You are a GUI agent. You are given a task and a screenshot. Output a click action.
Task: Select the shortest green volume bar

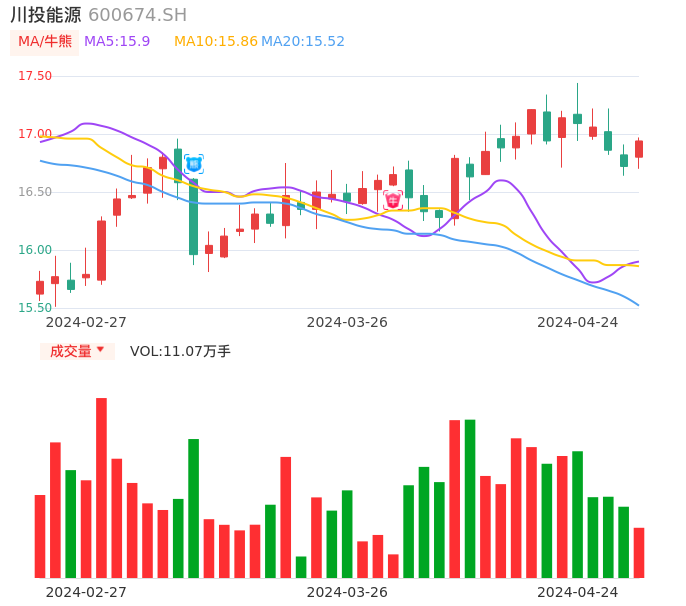tap(301, 566)
